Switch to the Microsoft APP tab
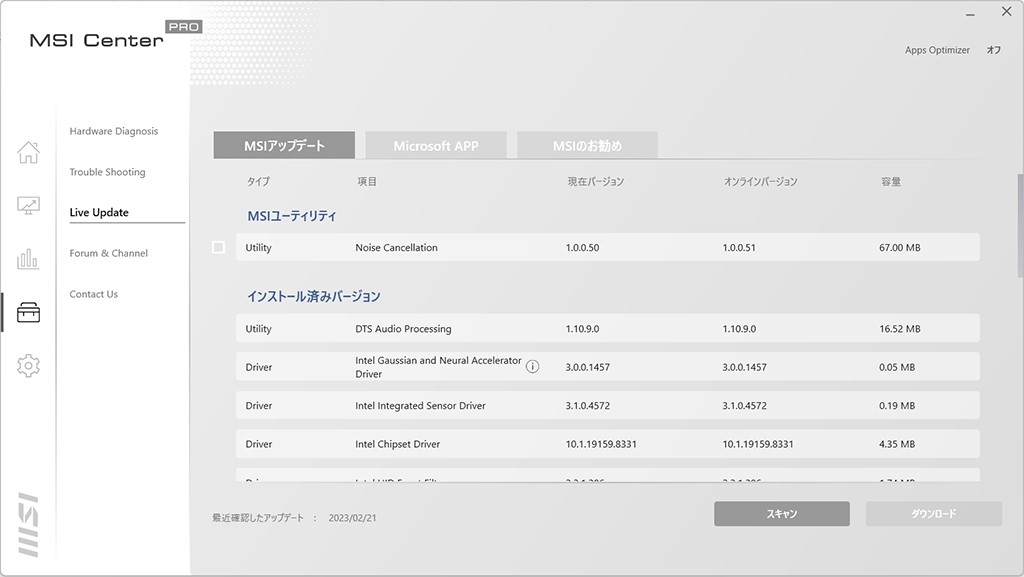The image size is (1024, 577). [x=436, y=146]
